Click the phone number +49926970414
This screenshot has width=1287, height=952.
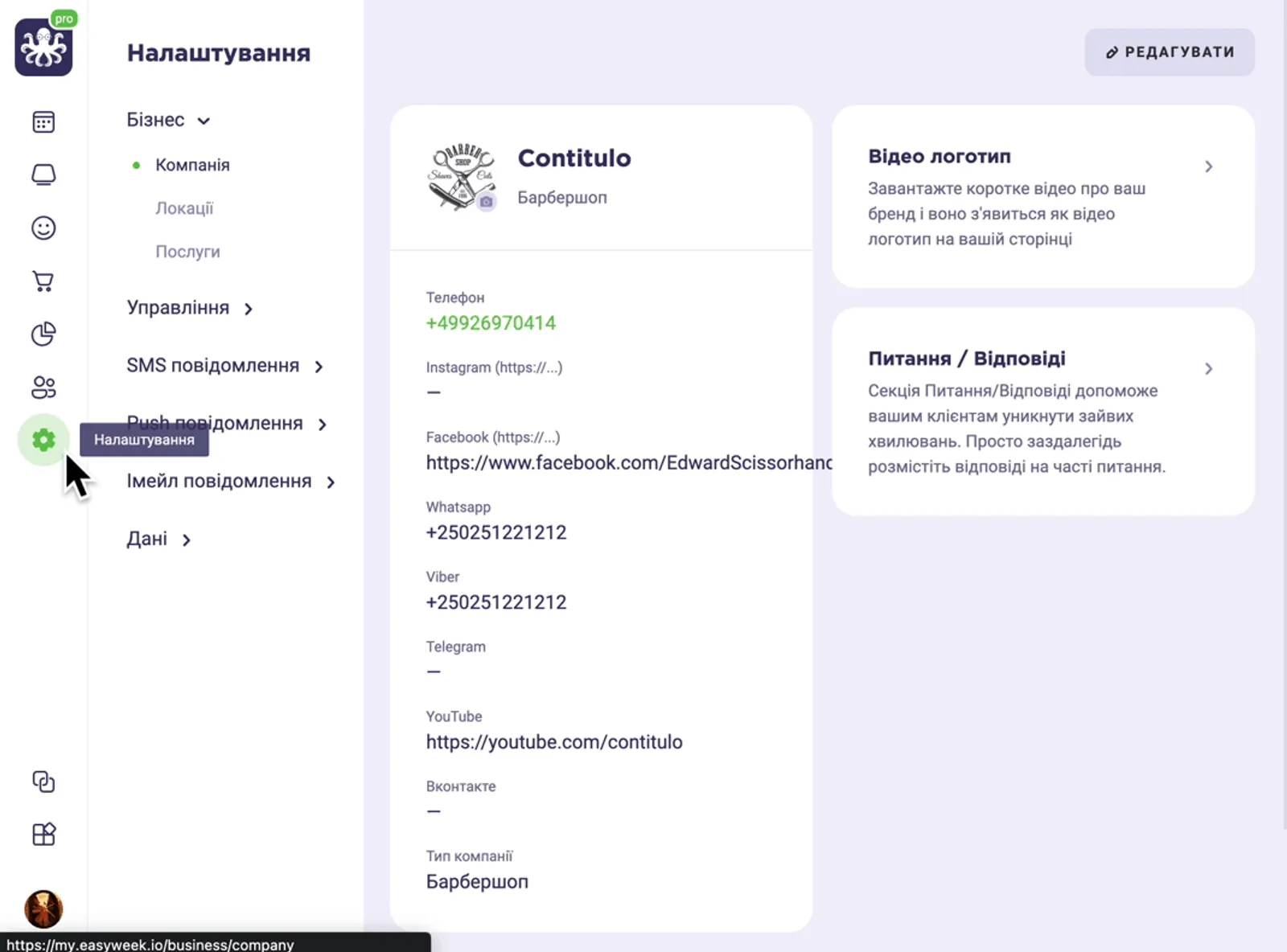pyautogui.click(x=491, y=323)
